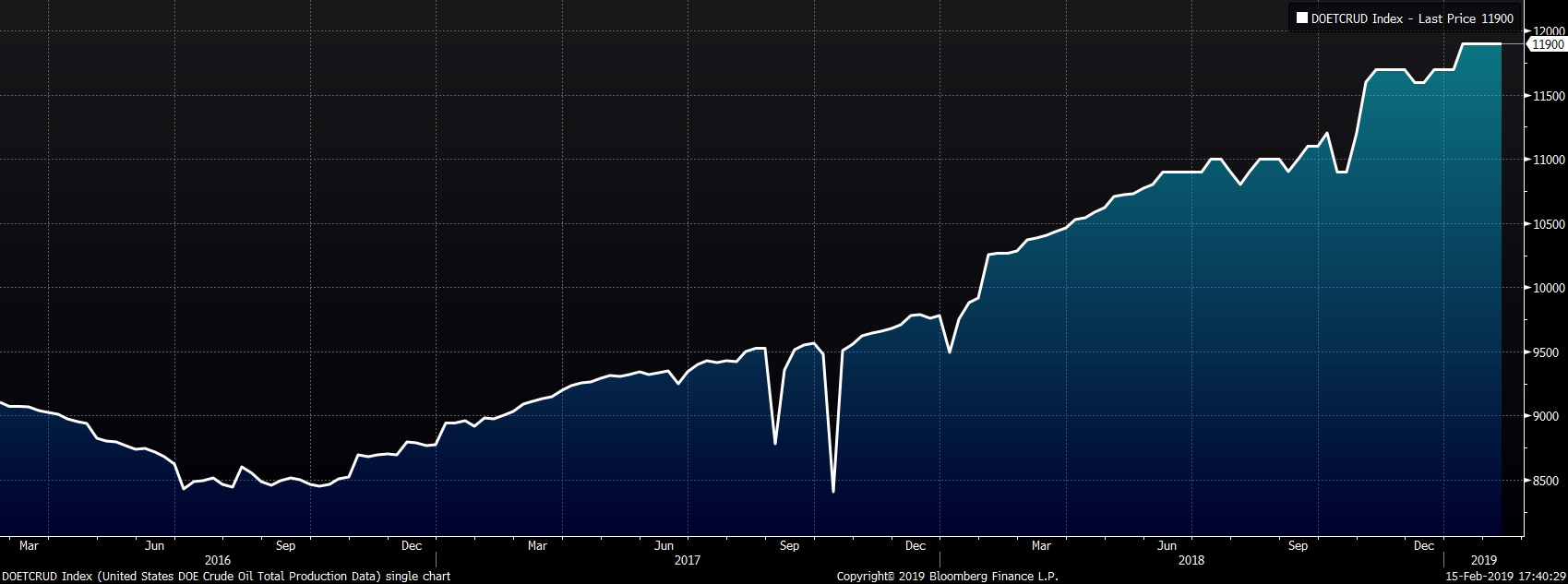Viewport: 1568px width, 584px height.
Task: Select the 10000 y-axis tick label
Action: tap(1549, 288)
